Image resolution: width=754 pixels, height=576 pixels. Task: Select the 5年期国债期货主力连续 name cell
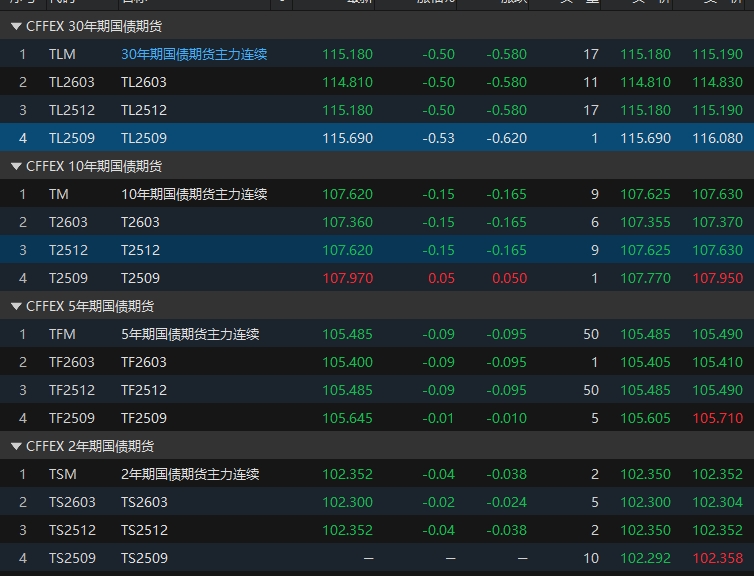190,334
